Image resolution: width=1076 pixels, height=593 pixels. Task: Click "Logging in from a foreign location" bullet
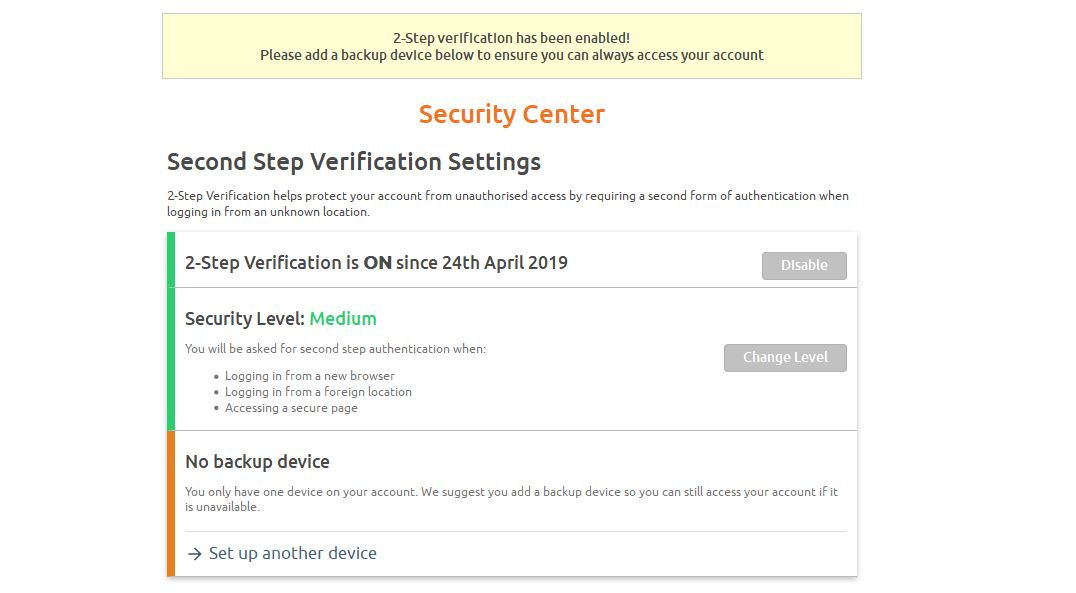318,392
